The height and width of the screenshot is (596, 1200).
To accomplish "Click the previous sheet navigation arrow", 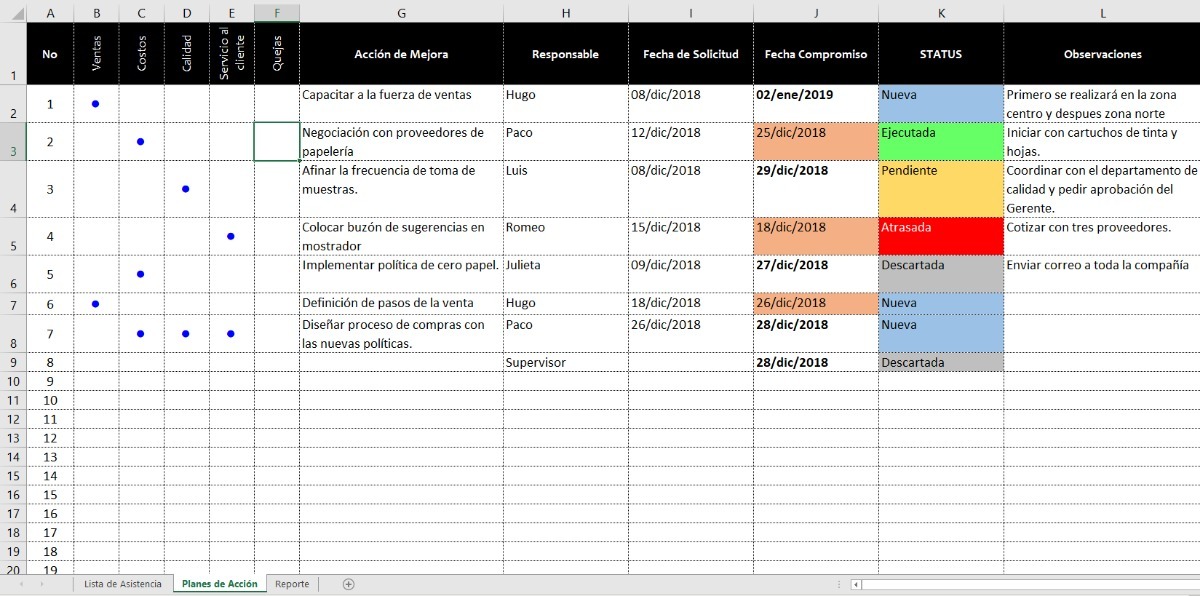I will point(22,584).
